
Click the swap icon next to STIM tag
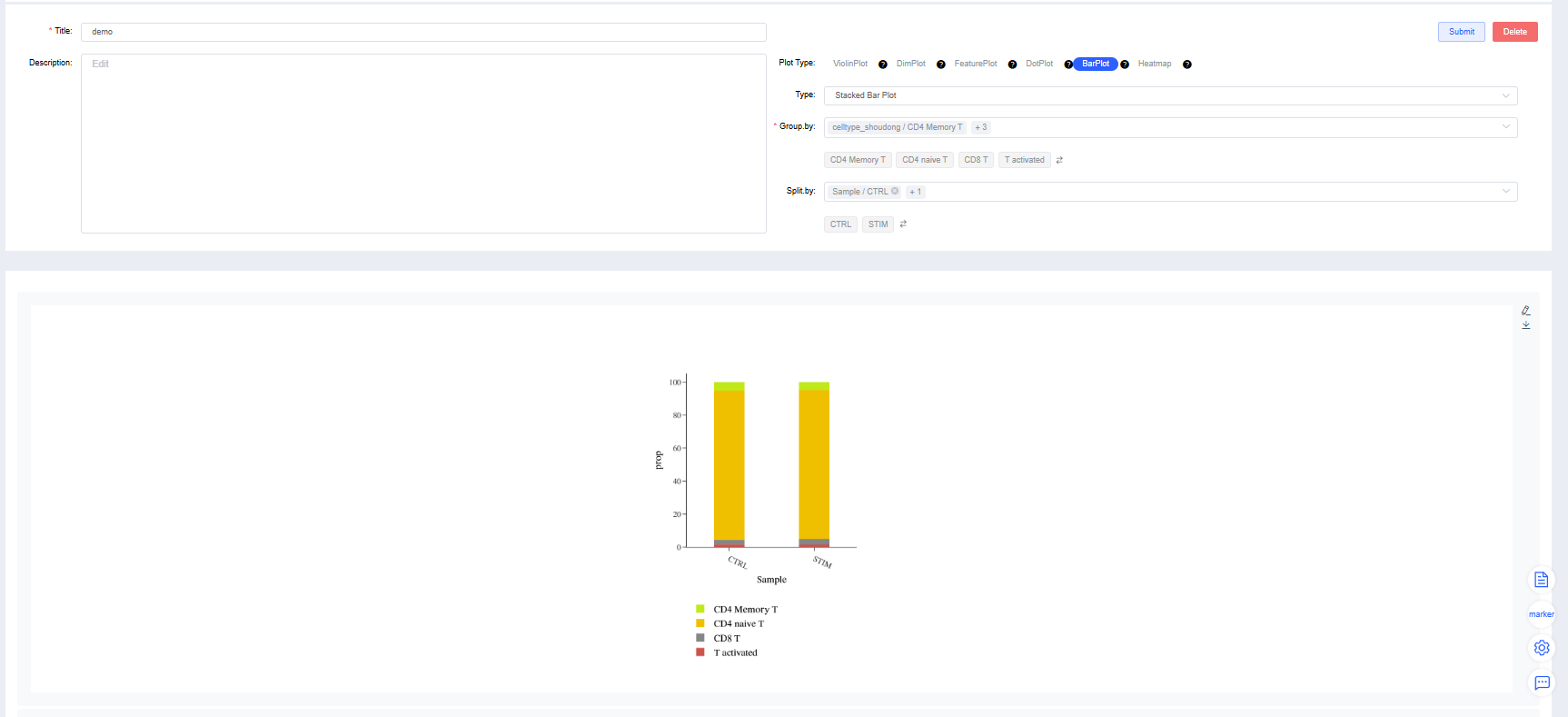click(903, 224)
